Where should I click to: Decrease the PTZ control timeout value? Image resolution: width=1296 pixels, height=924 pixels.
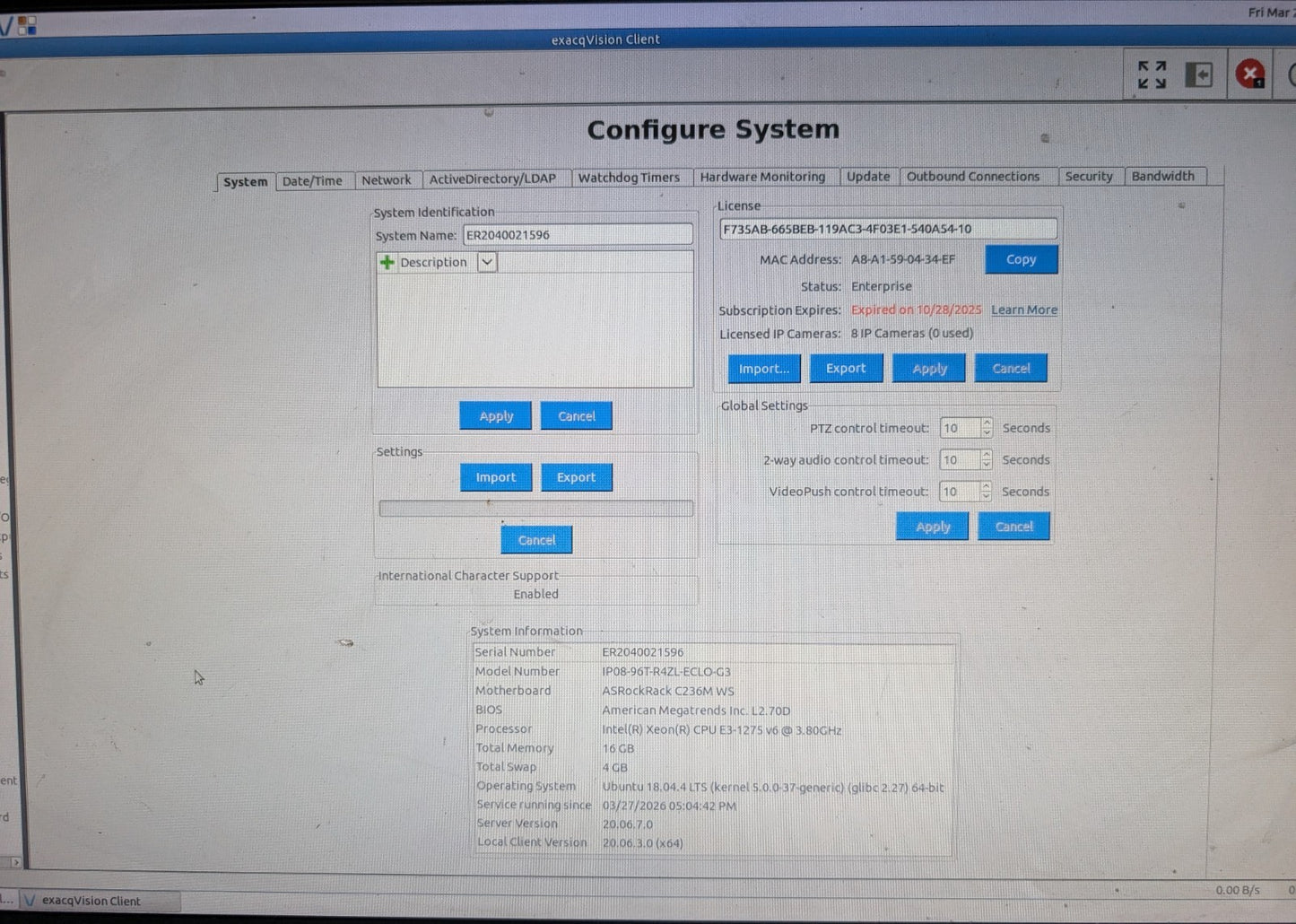pos(987,433)
